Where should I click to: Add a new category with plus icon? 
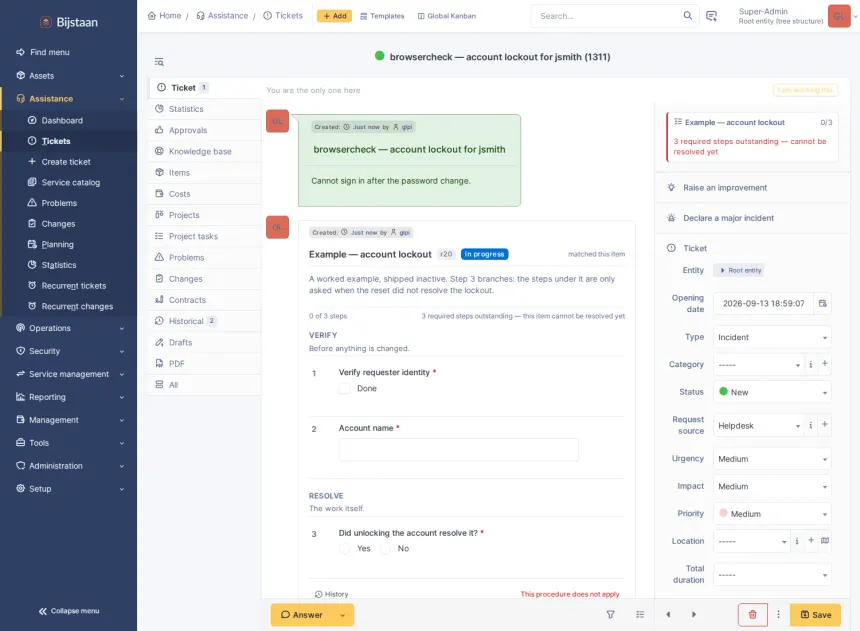tap(824, 364)
